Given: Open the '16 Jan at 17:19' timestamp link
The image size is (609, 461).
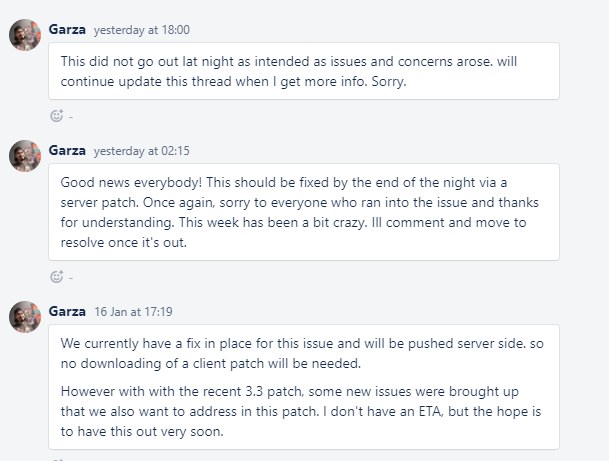Looking at the screenshot, I should pyautogui.click(x=134, y=312).
